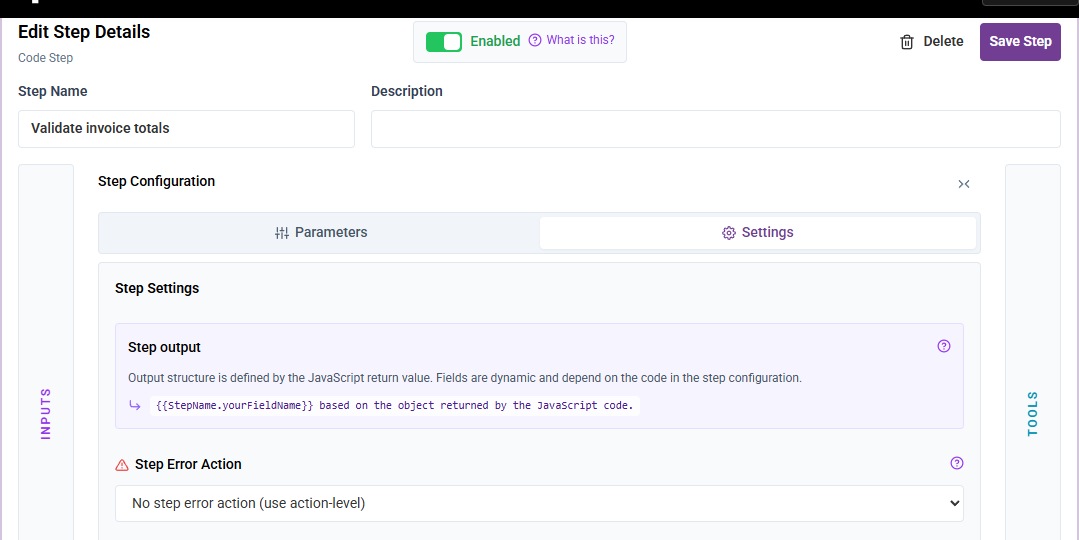Click the arrow icon before the code snippet
Image resolution: width=1079 pixels, height=540 pixels.
pyautogui.click(x=135, y=406)
